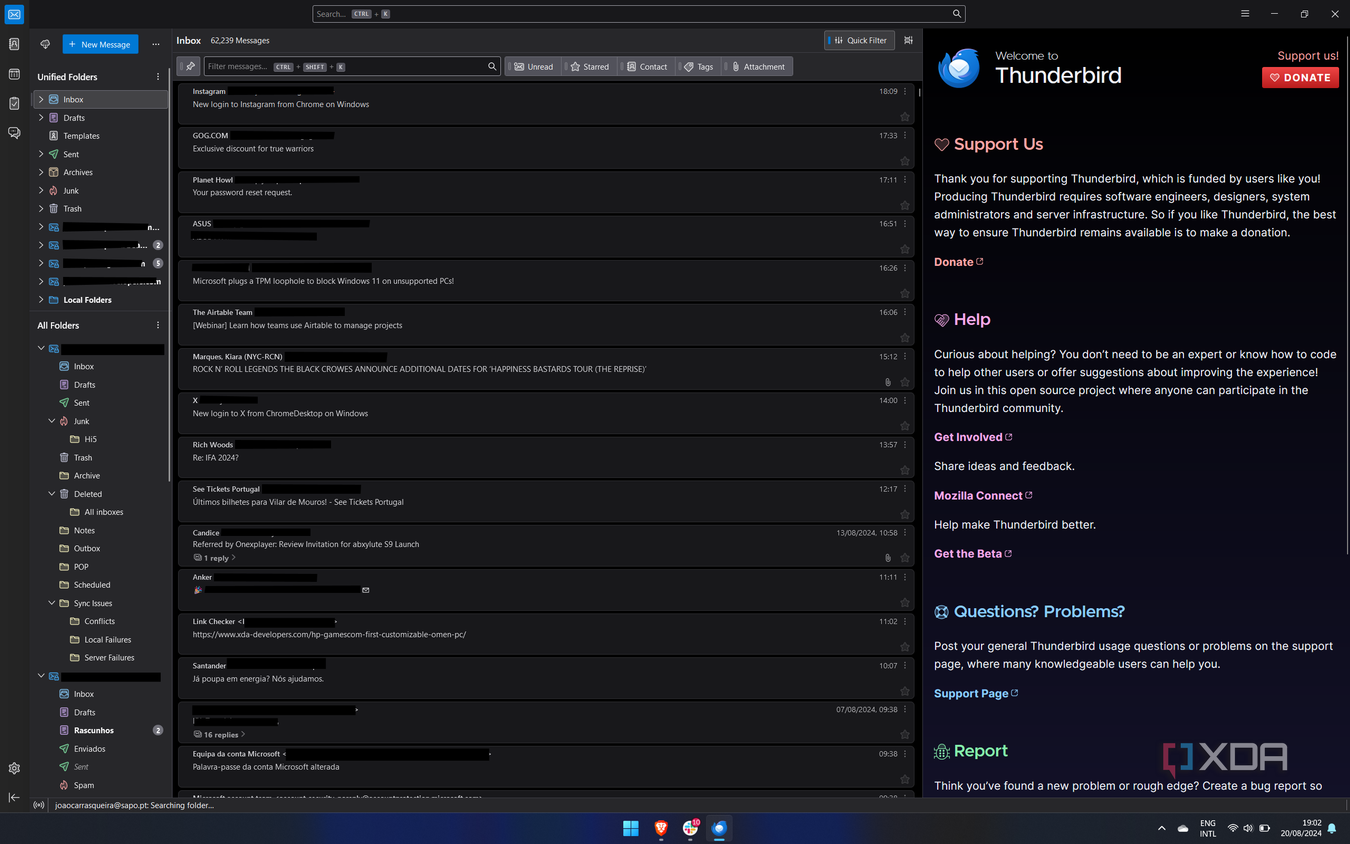Screen dimensions: 1350x844
Task: Expand the unified Sent folder
Action: pos(41,154)
